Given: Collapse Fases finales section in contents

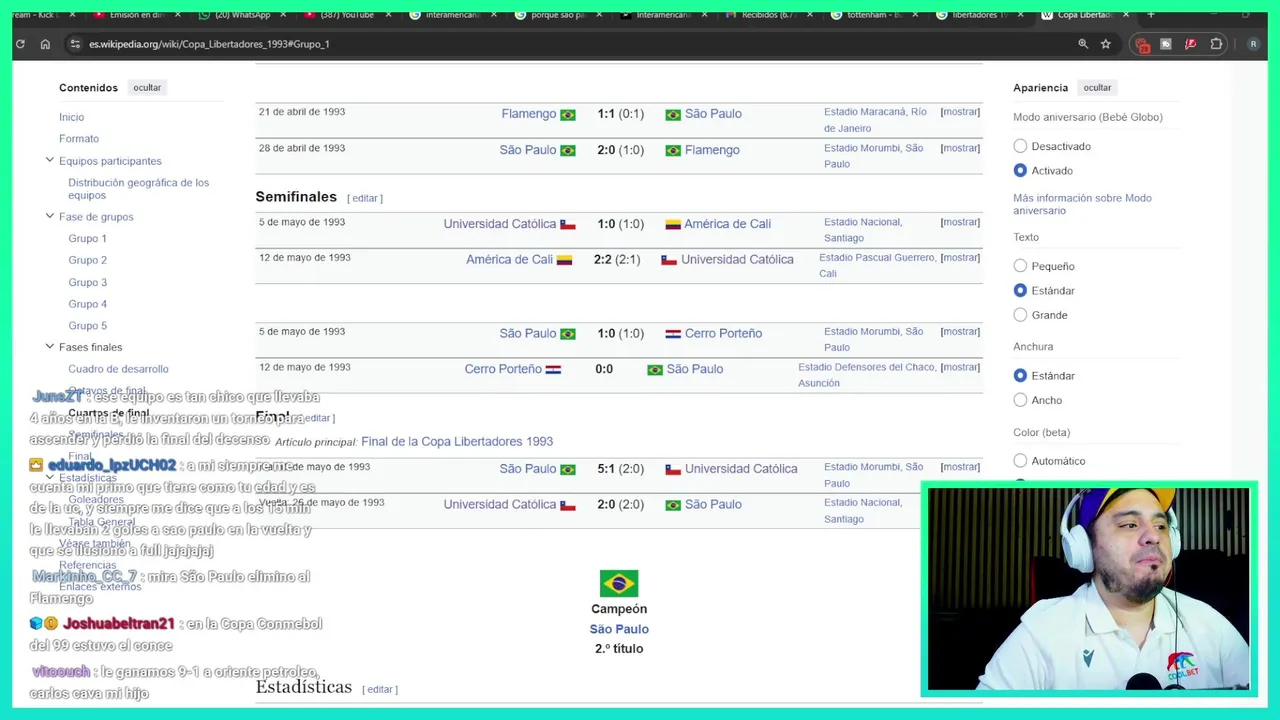Looking at the screenshot, I should tap(49, 346).
